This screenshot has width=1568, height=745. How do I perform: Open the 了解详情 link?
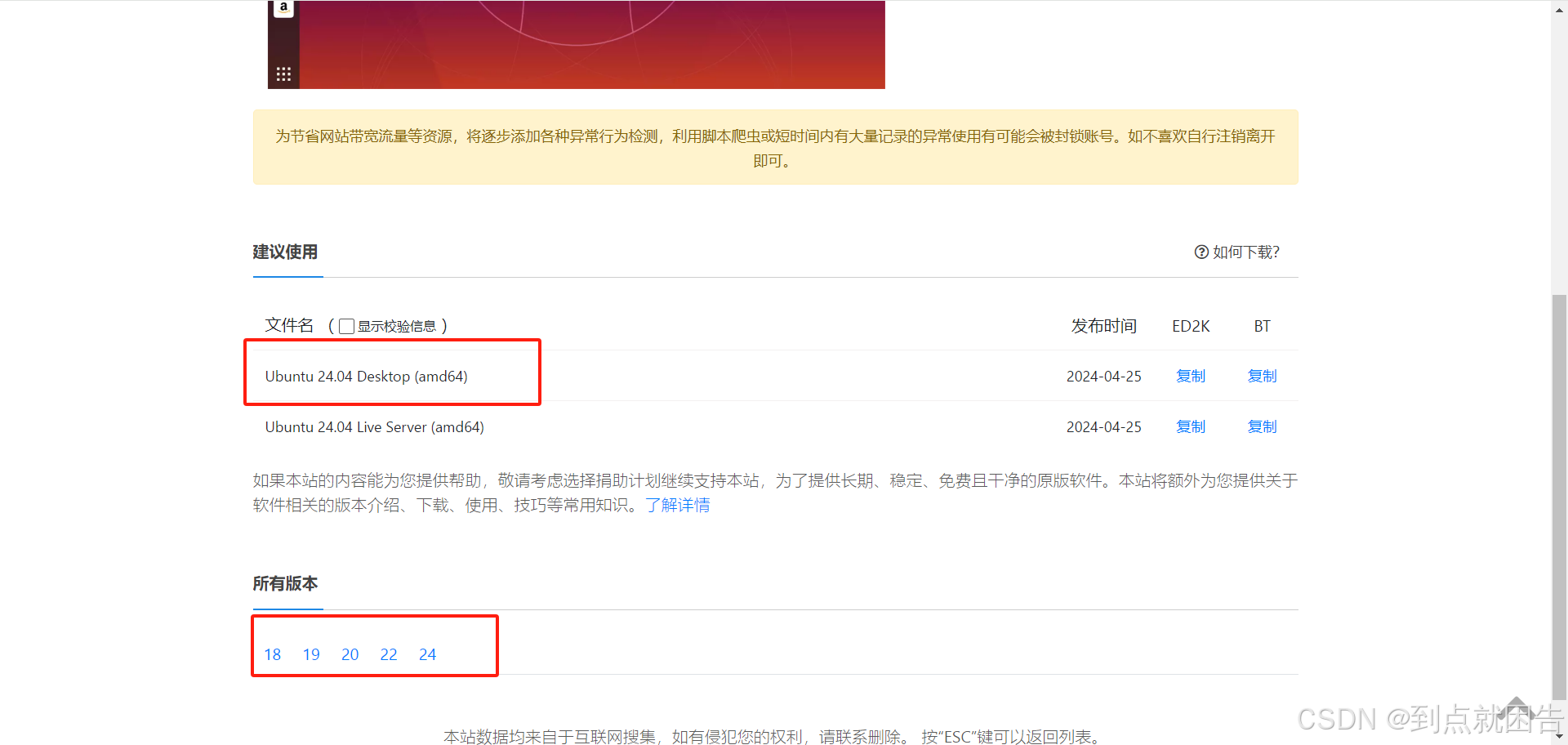click(677, 505)
